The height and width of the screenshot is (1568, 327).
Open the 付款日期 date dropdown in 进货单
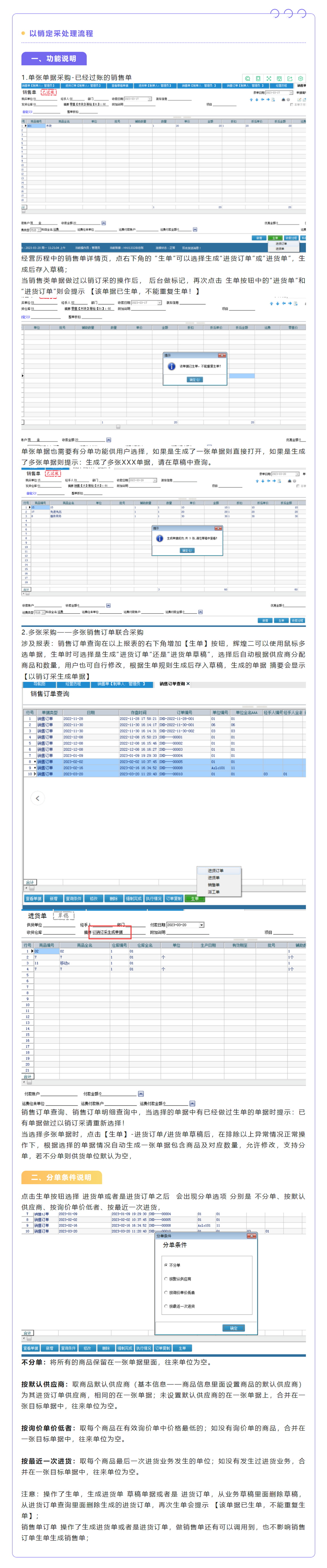click(202, 925)
